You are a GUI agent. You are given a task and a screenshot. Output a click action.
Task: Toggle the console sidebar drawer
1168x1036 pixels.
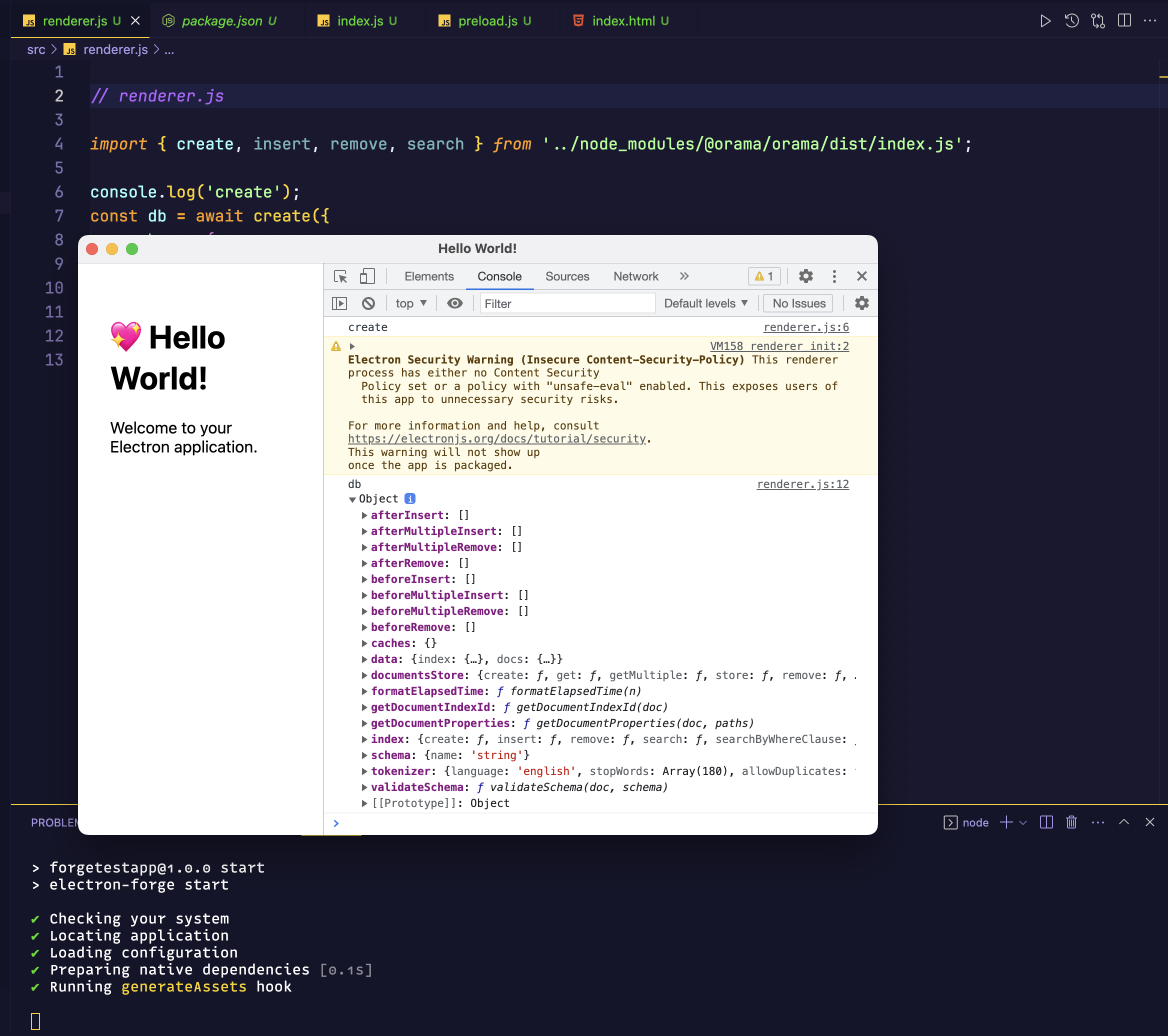tap(339, 303)
